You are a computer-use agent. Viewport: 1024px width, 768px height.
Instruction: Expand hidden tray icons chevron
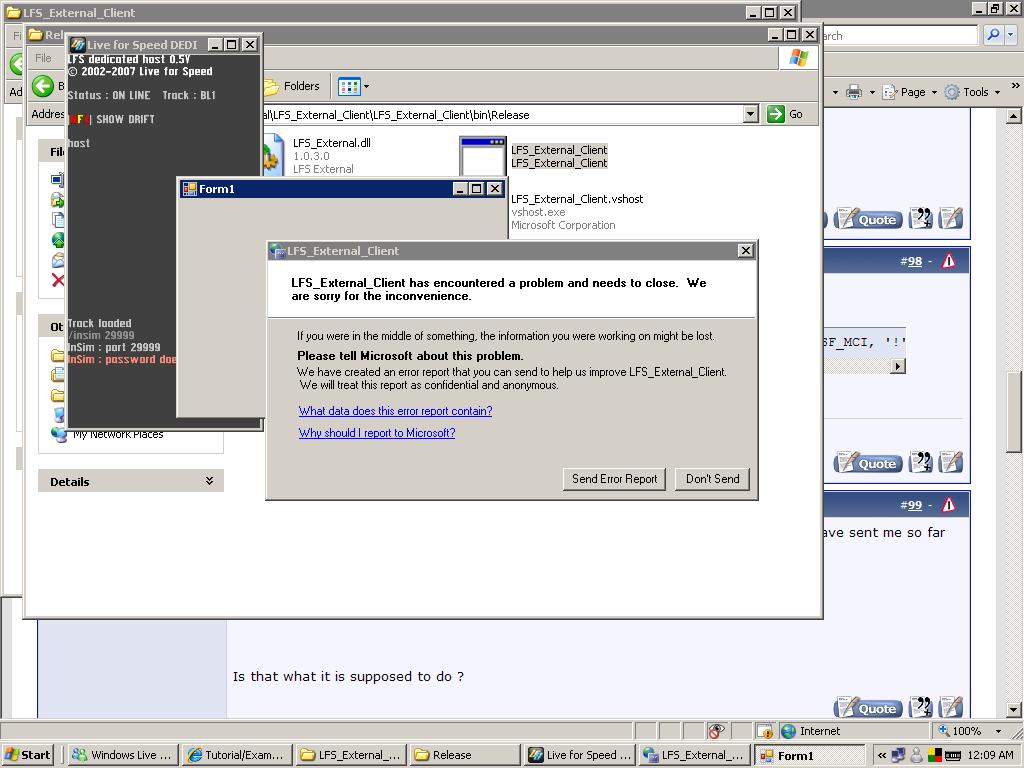pyautogui.click(x=882, y=756)
